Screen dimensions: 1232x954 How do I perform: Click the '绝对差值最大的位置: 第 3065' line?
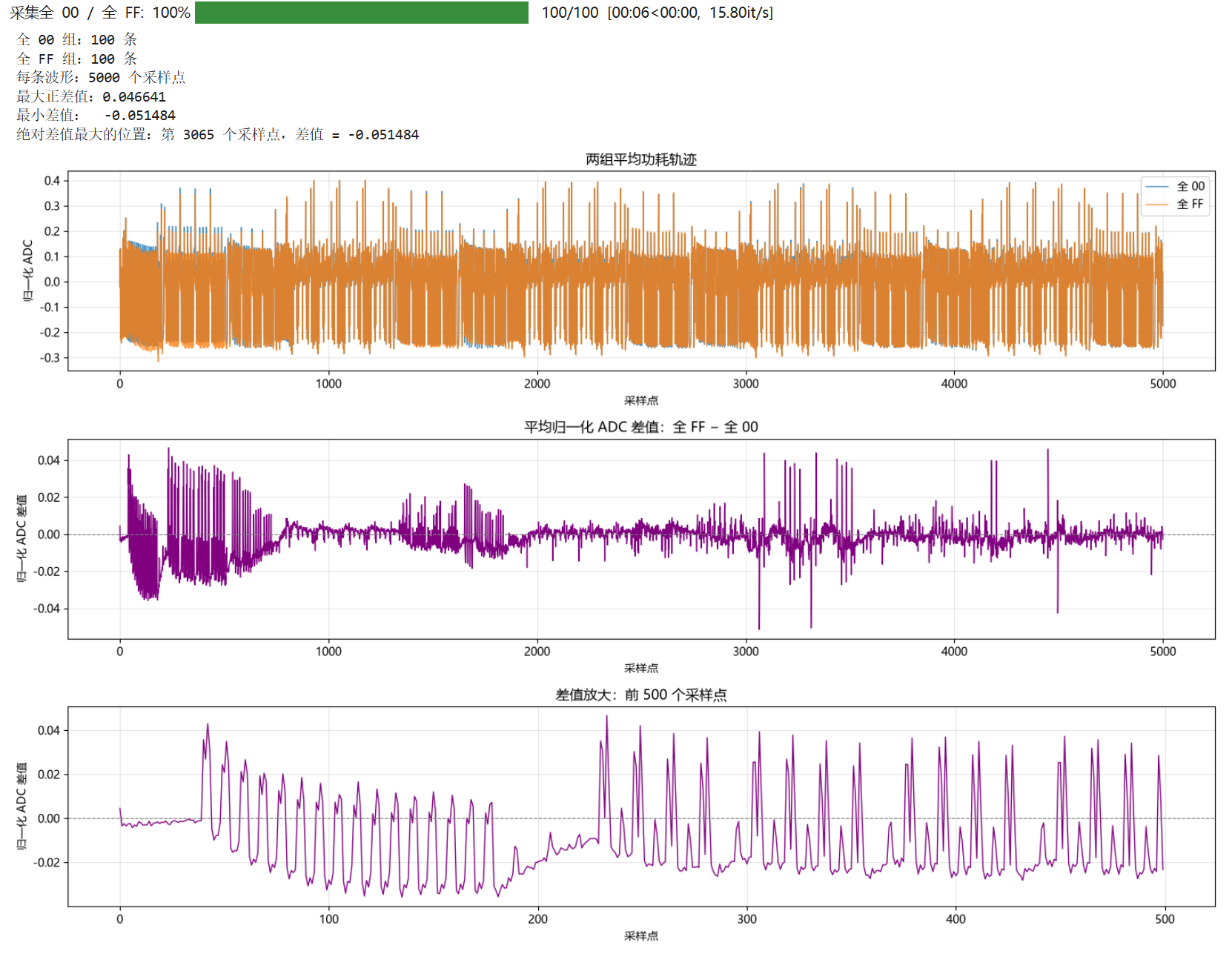click(218, 135)
